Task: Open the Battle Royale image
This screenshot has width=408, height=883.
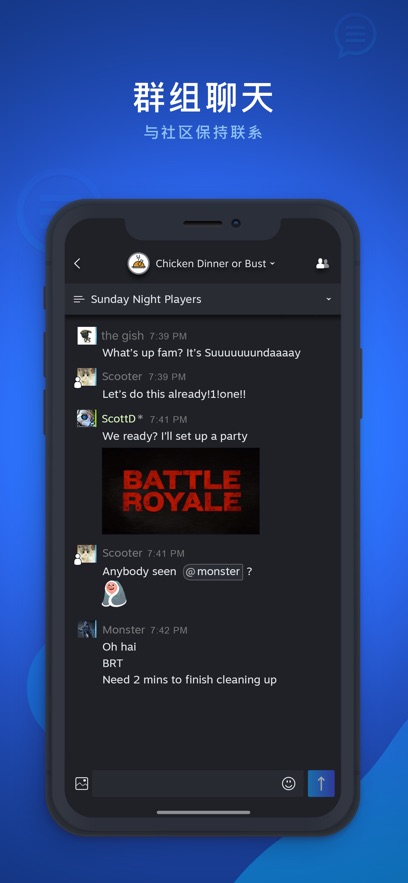Action: [181, 491]
